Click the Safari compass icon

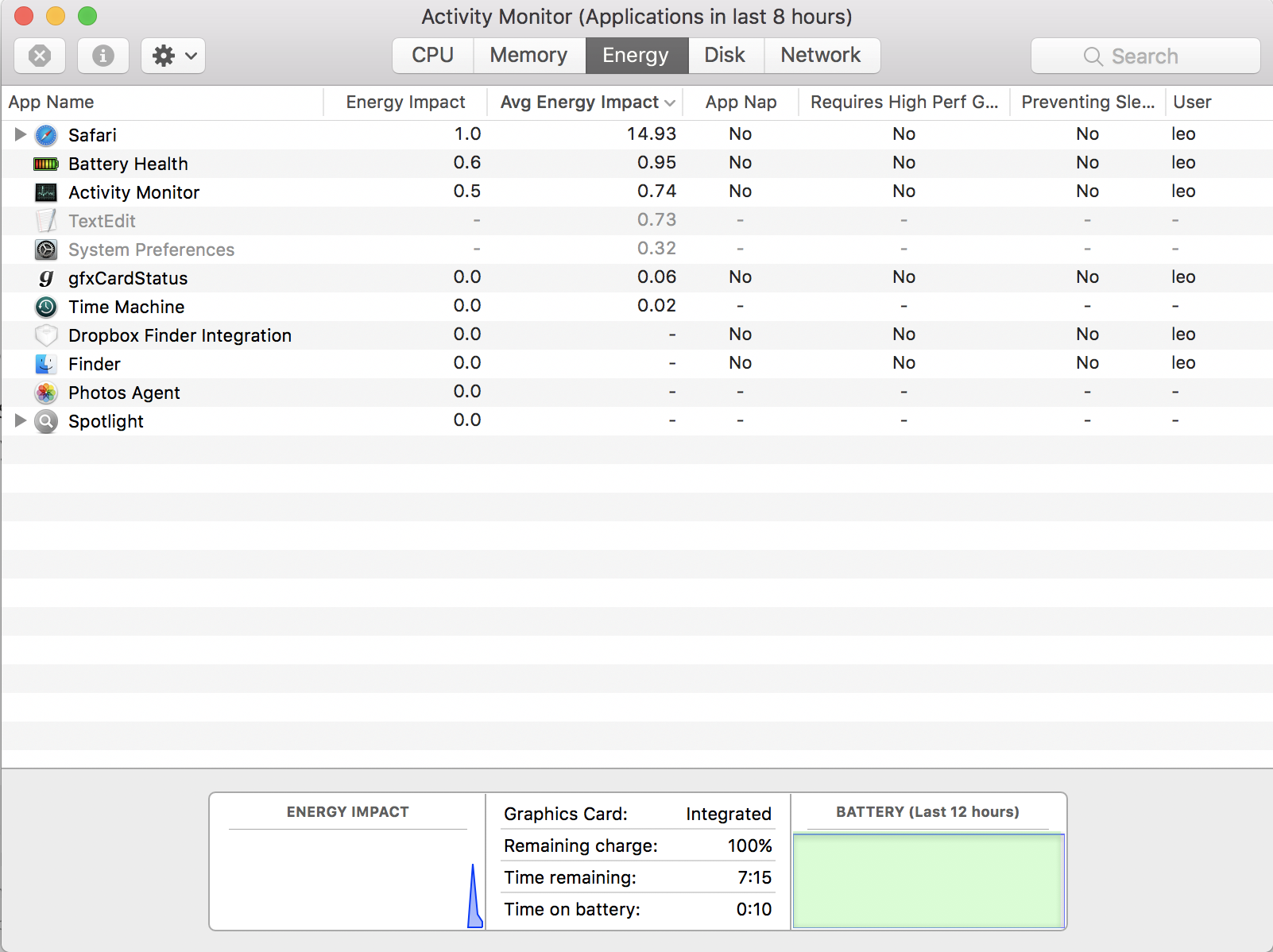pyautogui.click(x=46, y=135)
